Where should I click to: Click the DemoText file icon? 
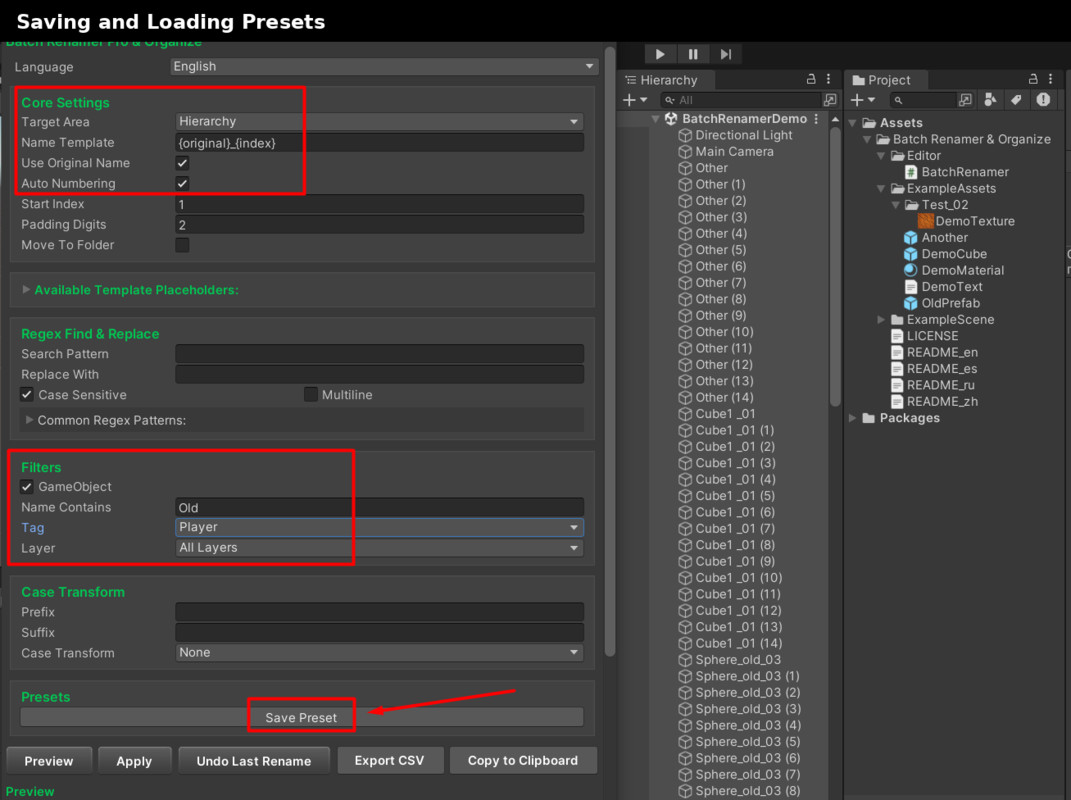(910, 287)
